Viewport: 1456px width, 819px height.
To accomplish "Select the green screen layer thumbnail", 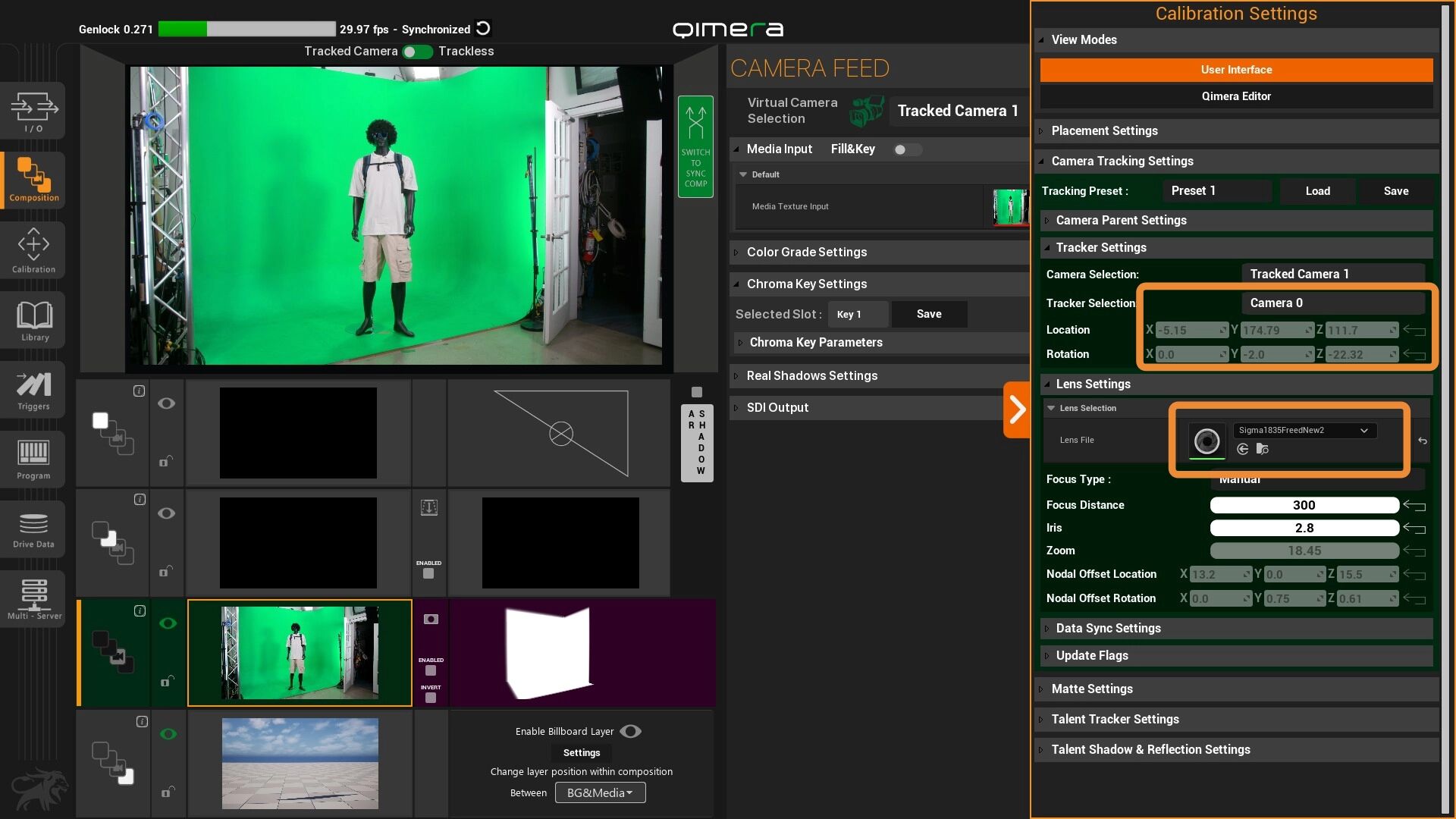I will 300,653.
